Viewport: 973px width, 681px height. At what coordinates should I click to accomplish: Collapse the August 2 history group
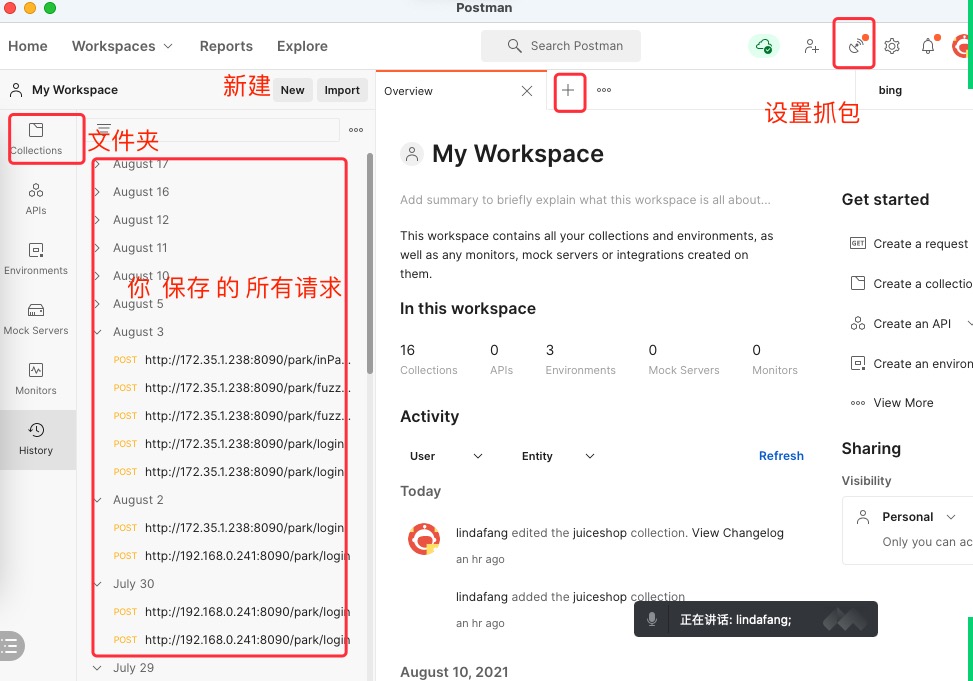pyautogui.click(x=97, y=500)
